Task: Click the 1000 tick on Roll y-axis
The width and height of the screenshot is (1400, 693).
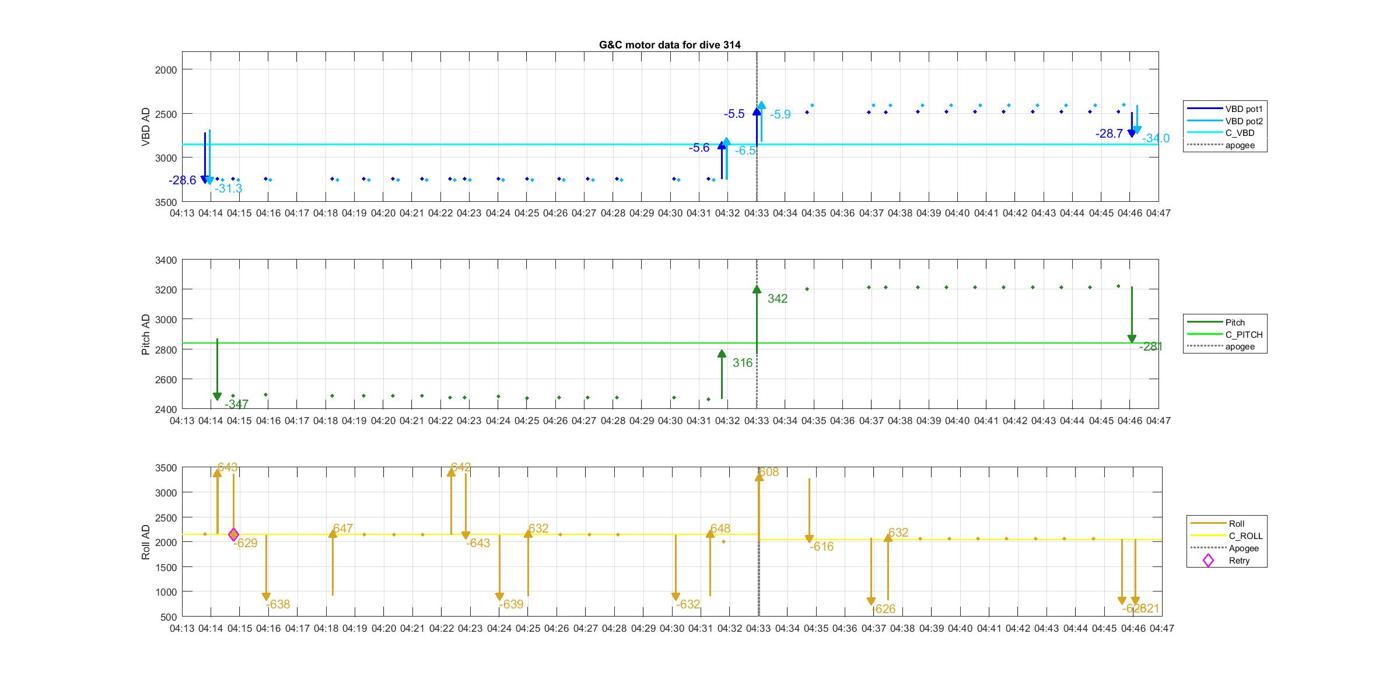Action: click(x=166, y=592)
